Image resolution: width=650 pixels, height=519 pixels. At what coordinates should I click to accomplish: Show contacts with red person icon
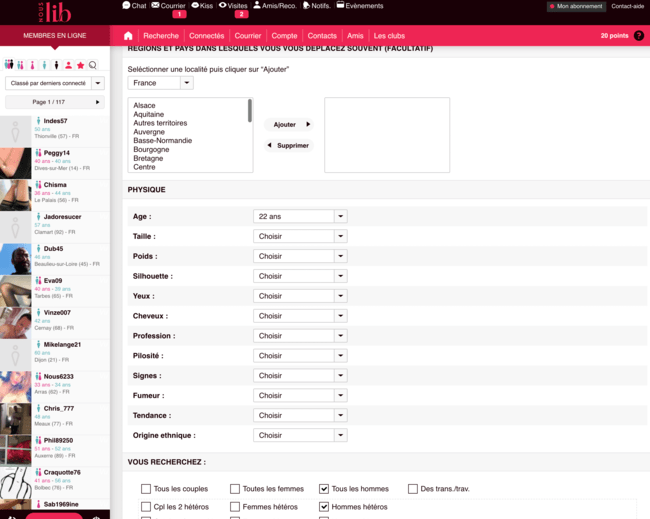click(68, 65)
